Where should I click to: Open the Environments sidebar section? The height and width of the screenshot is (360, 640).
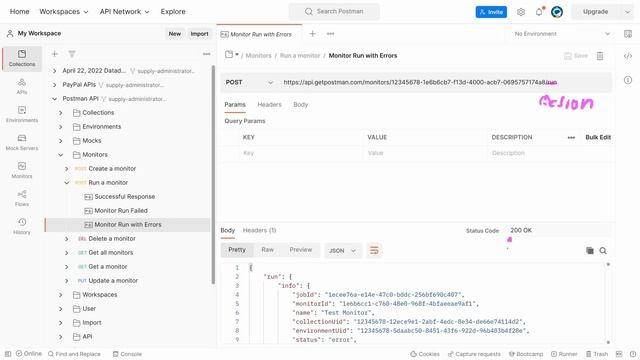tap(22, 114)
